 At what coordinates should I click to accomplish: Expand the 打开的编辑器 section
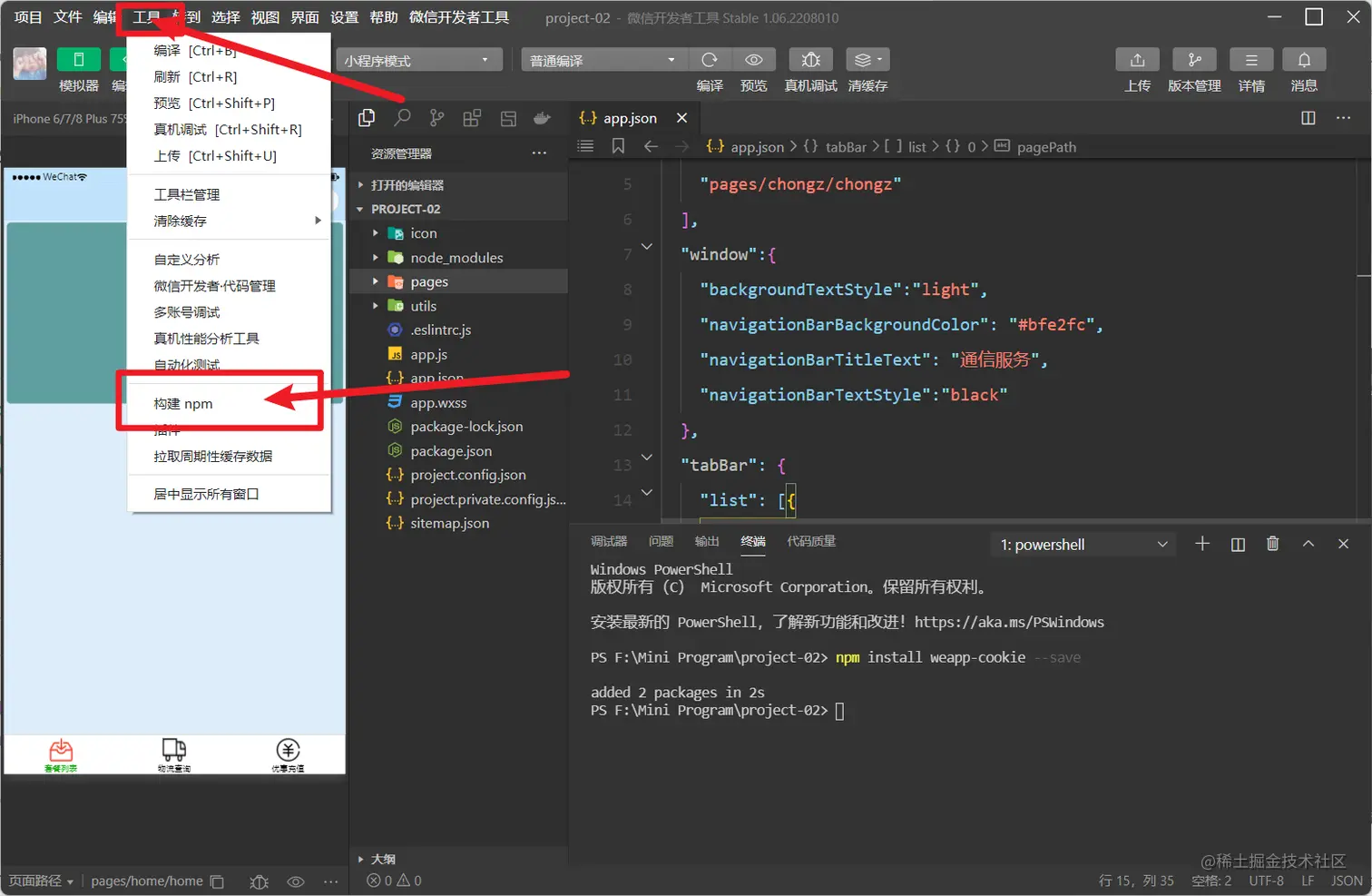point(458,185)
